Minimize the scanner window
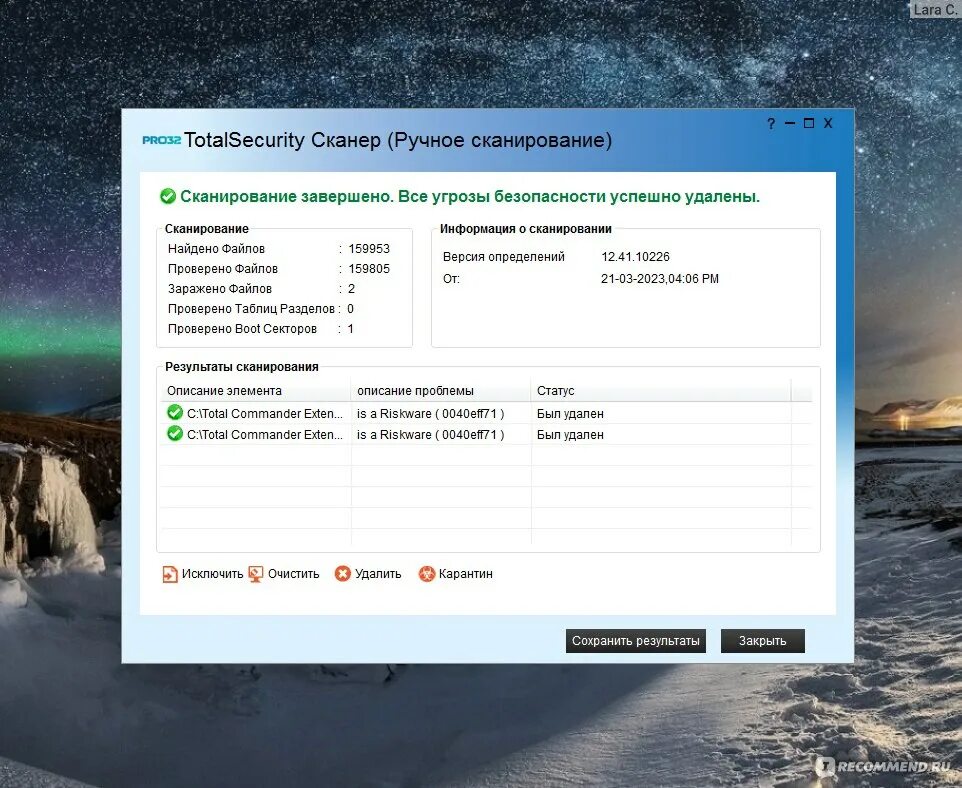Viewport: 962px width, 788px height. pos(790,123)
